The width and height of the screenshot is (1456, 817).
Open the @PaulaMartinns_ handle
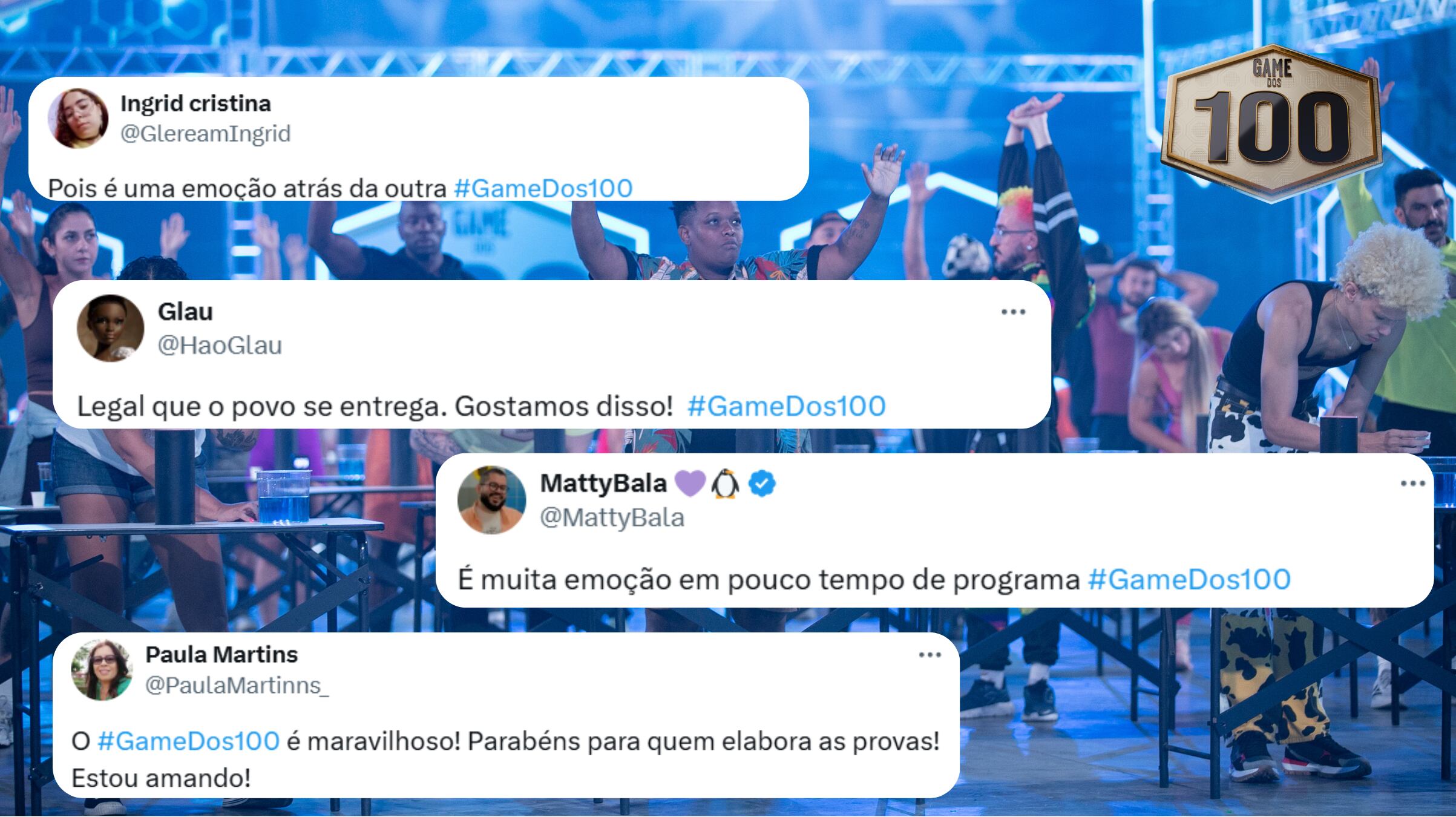(x=237, y=686)
